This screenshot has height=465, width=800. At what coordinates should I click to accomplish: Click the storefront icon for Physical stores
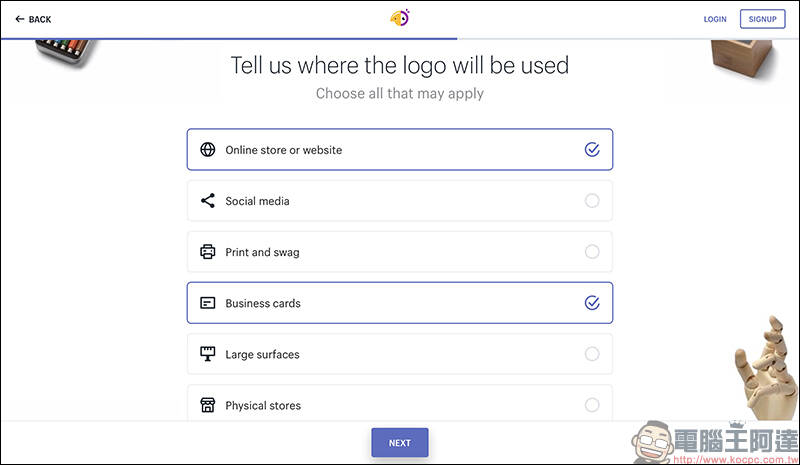(208, 405)
